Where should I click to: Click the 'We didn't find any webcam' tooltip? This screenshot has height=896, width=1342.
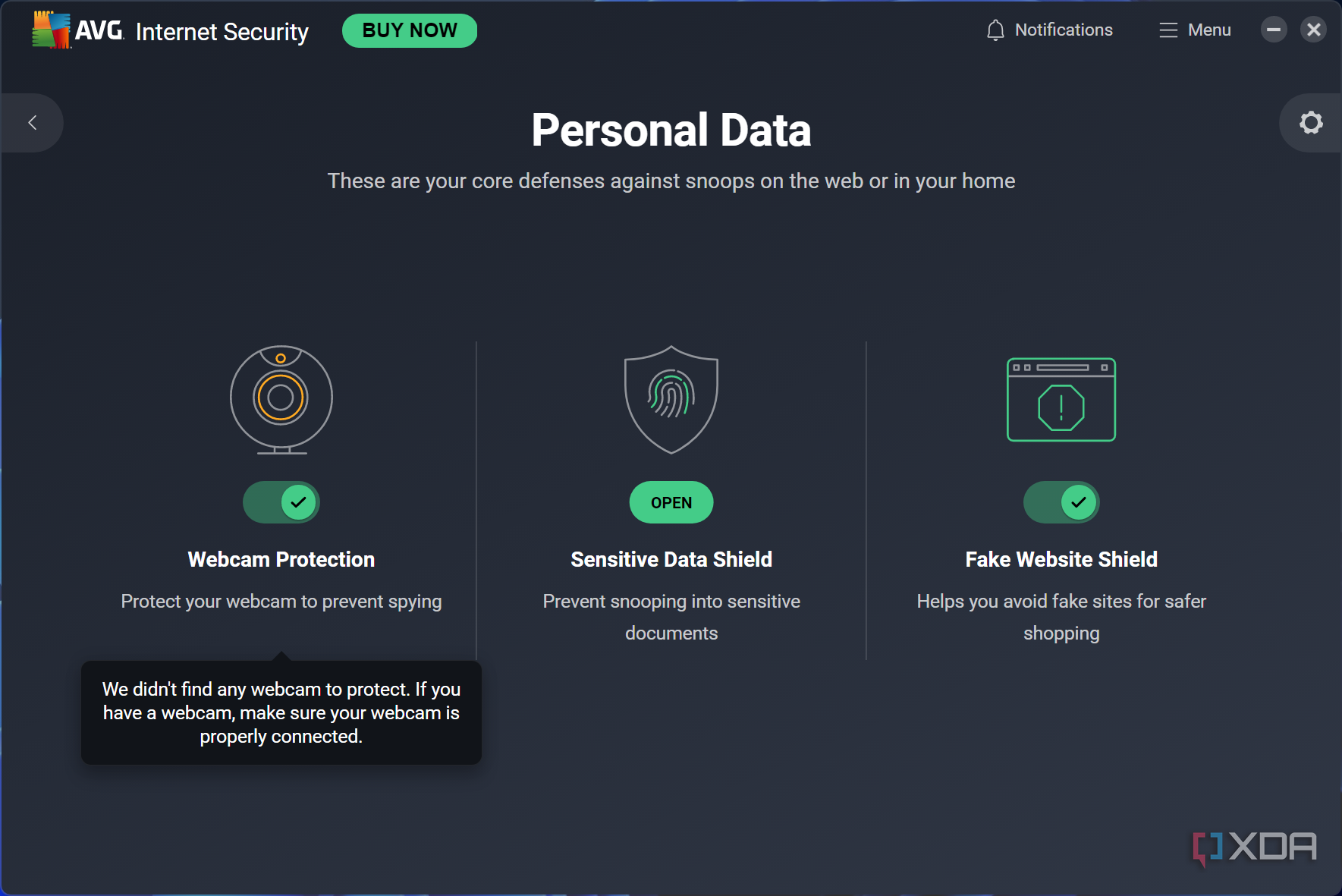click(x=281, y=712)
